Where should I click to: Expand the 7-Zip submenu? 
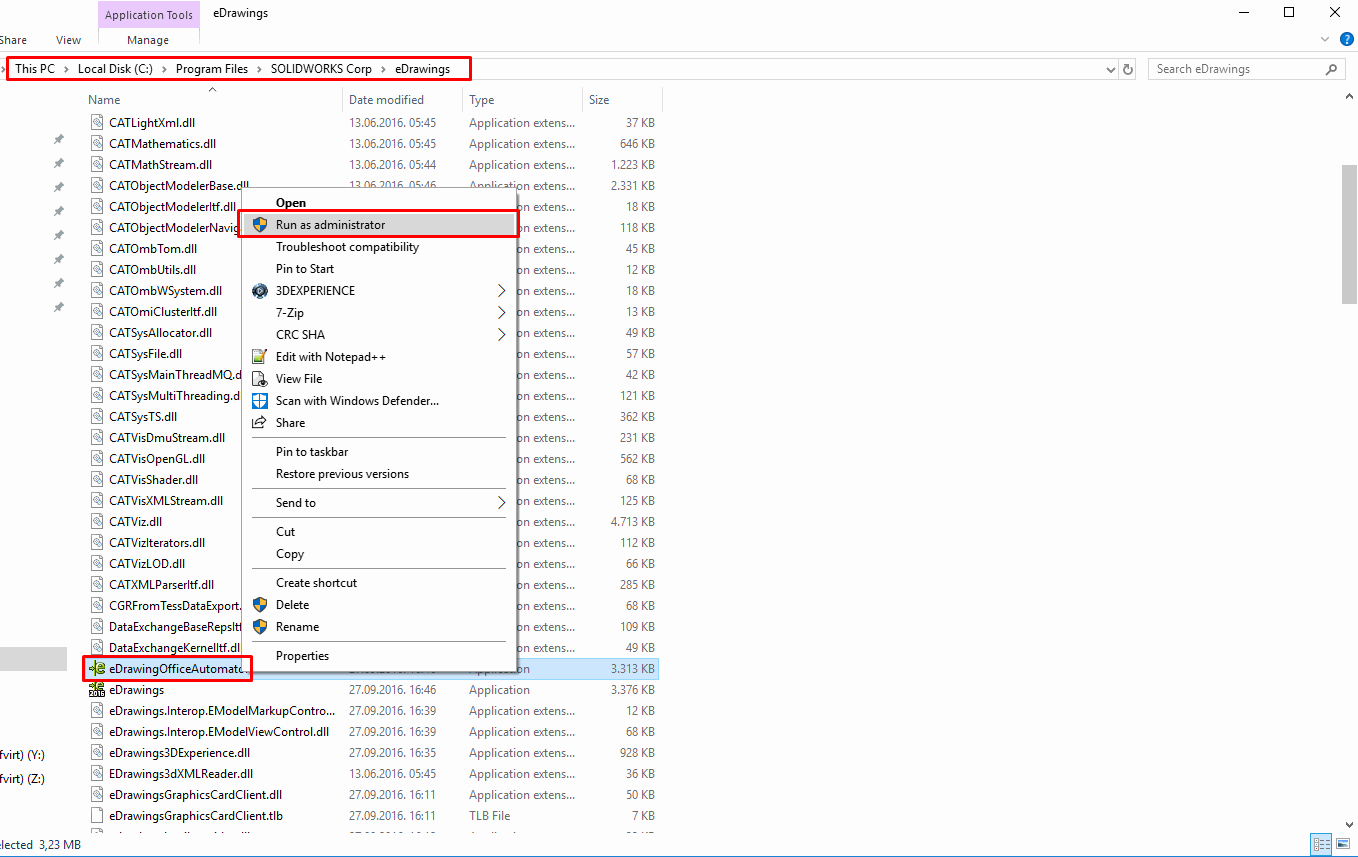coord(501,313)
